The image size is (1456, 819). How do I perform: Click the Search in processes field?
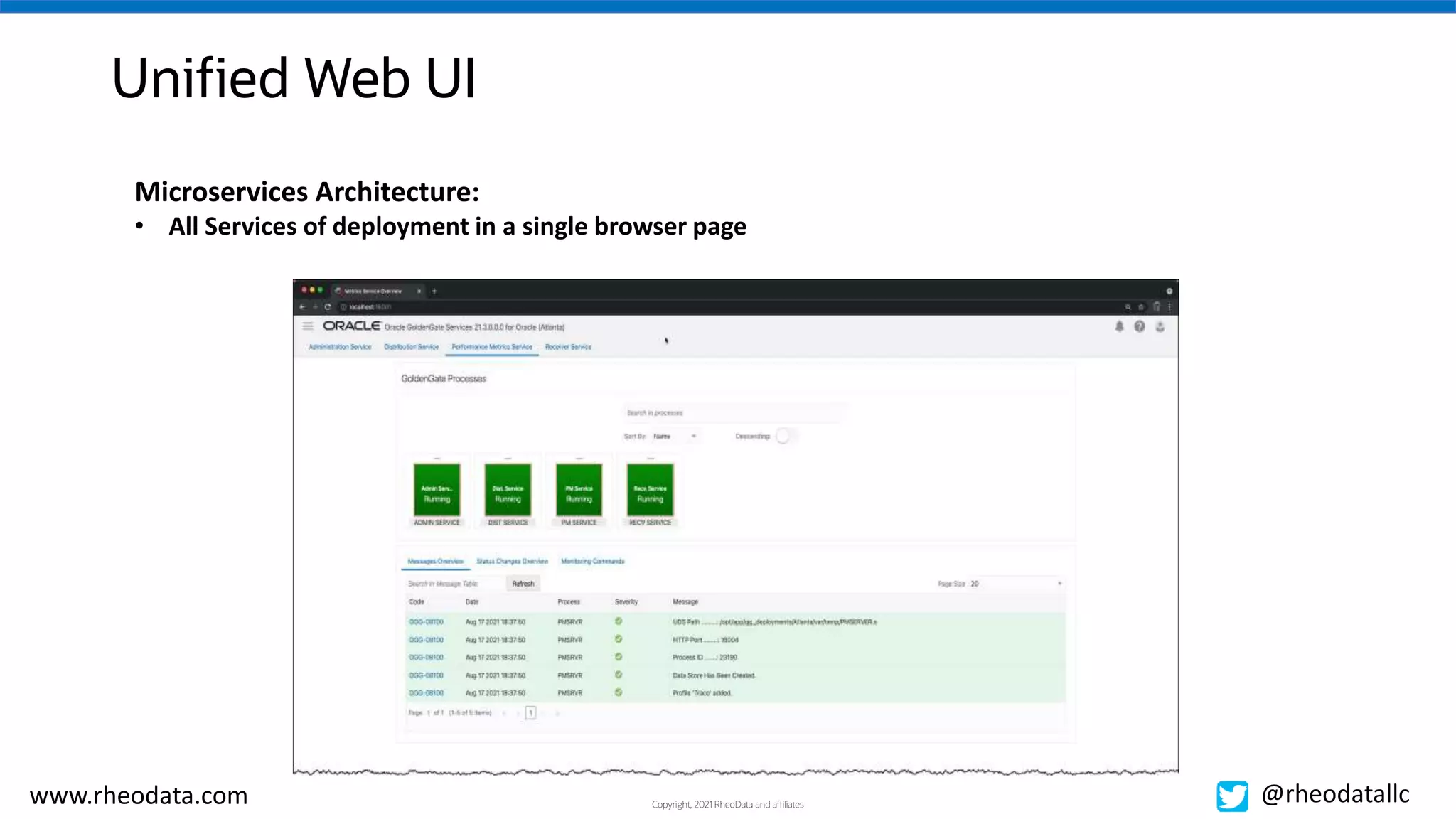coord(734,413)
